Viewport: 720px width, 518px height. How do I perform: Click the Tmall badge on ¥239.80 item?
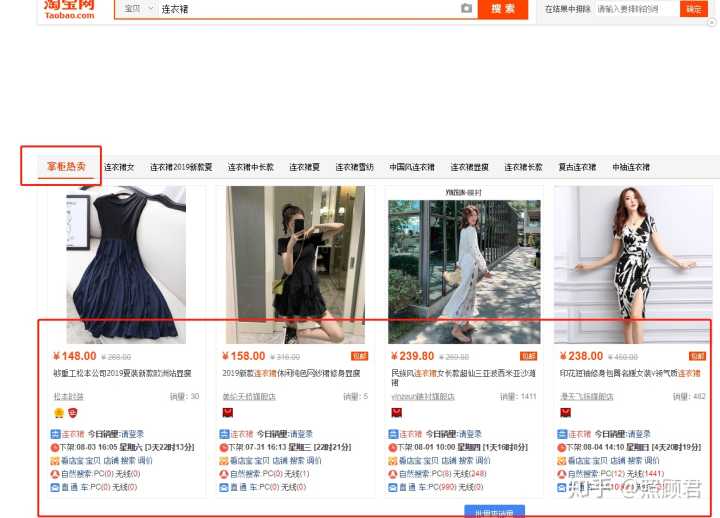(397, 412)
